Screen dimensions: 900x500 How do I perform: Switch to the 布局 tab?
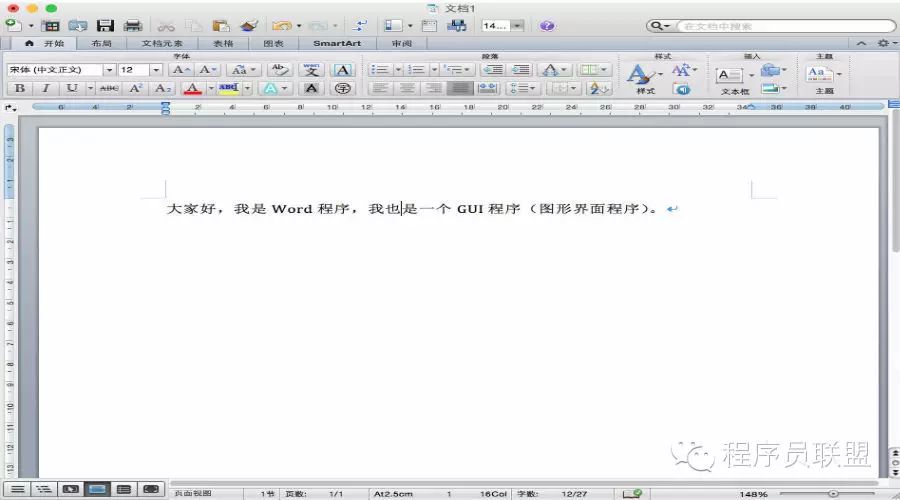click(x=101, y=44)
